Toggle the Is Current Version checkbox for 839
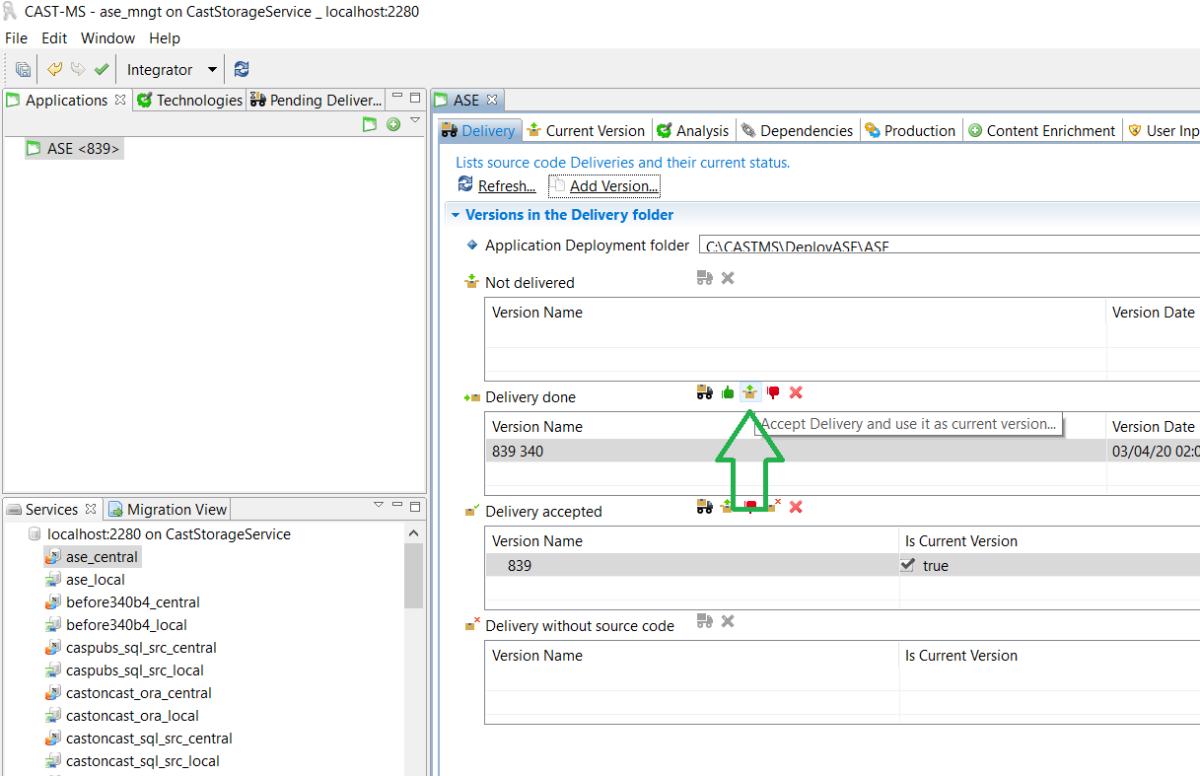The image size is (1200, 776). point(908,565)
